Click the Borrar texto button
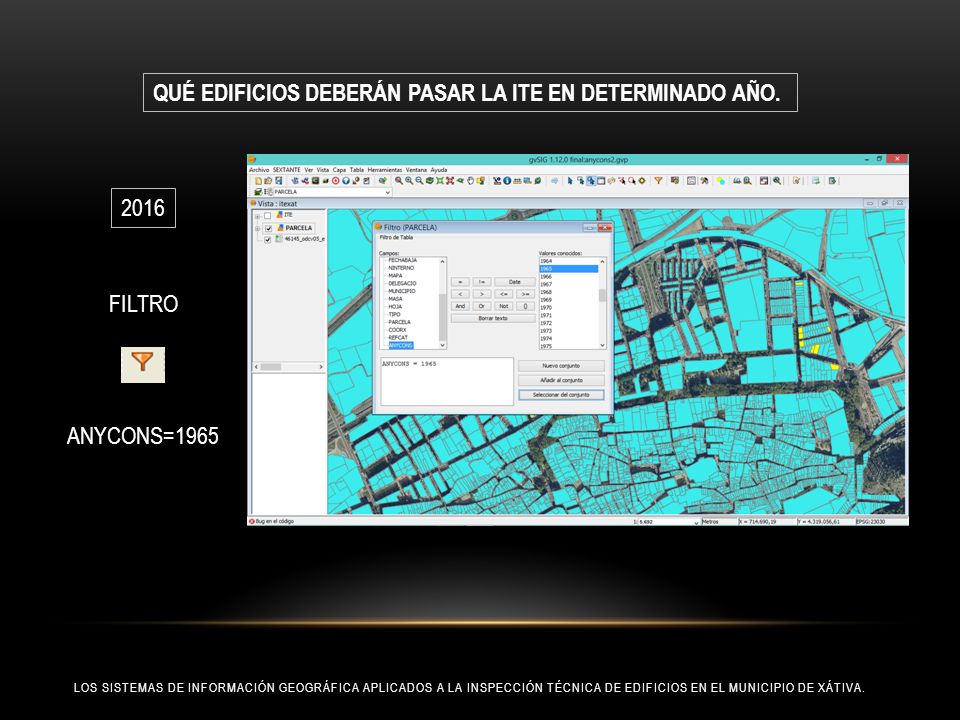 tap(493, 318)
